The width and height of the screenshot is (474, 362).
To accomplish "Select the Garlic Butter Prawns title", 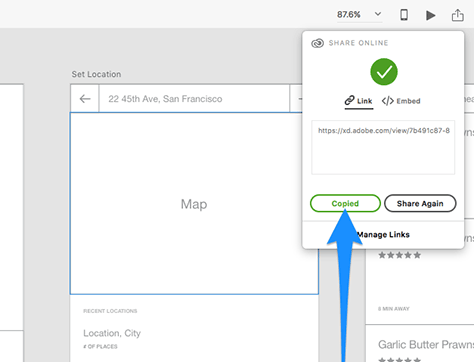I will [426, 344].
